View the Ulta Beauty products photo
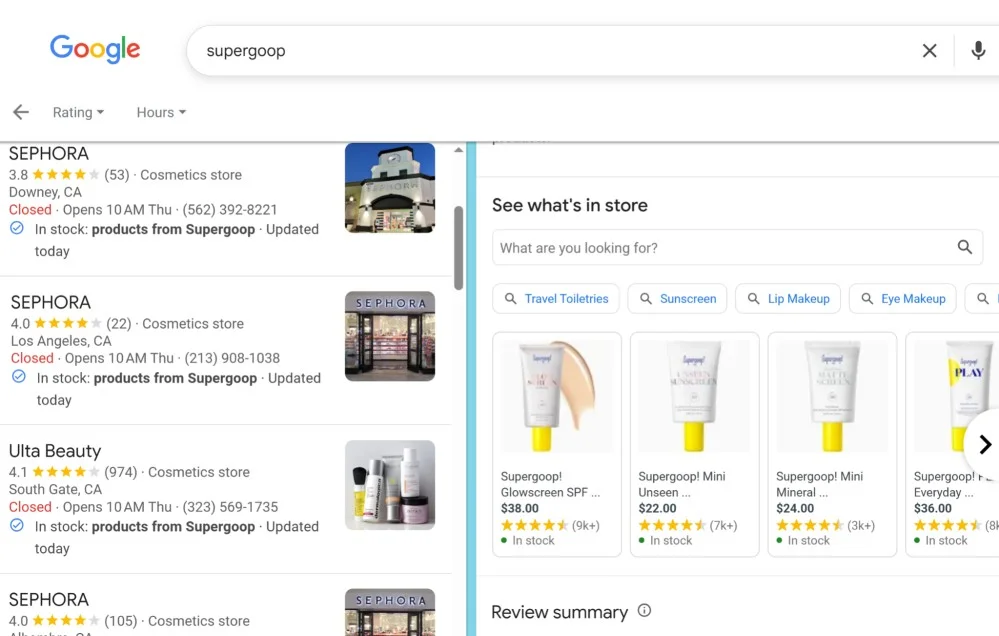Screen dimensions: 999x636 390,485
